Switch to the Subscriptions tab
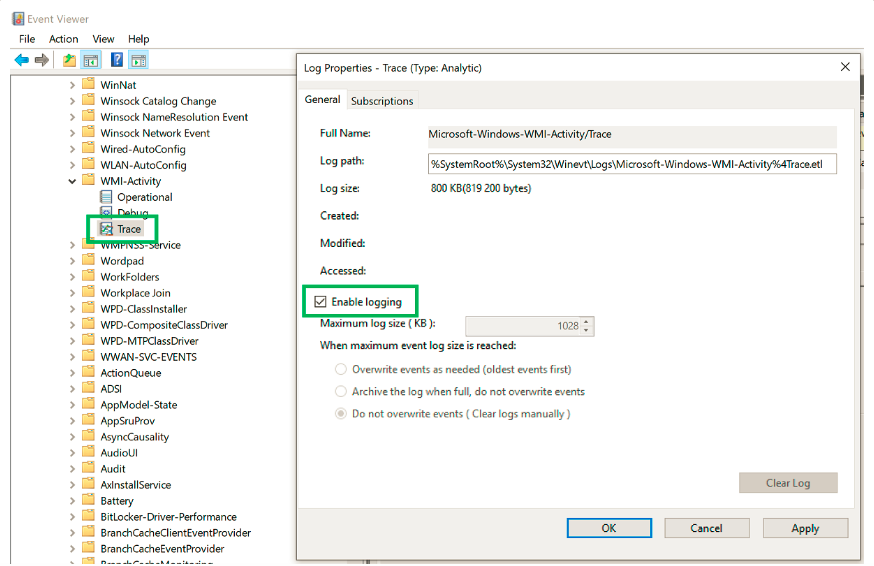Screen dimensions: 874x566 coord(382,101)
